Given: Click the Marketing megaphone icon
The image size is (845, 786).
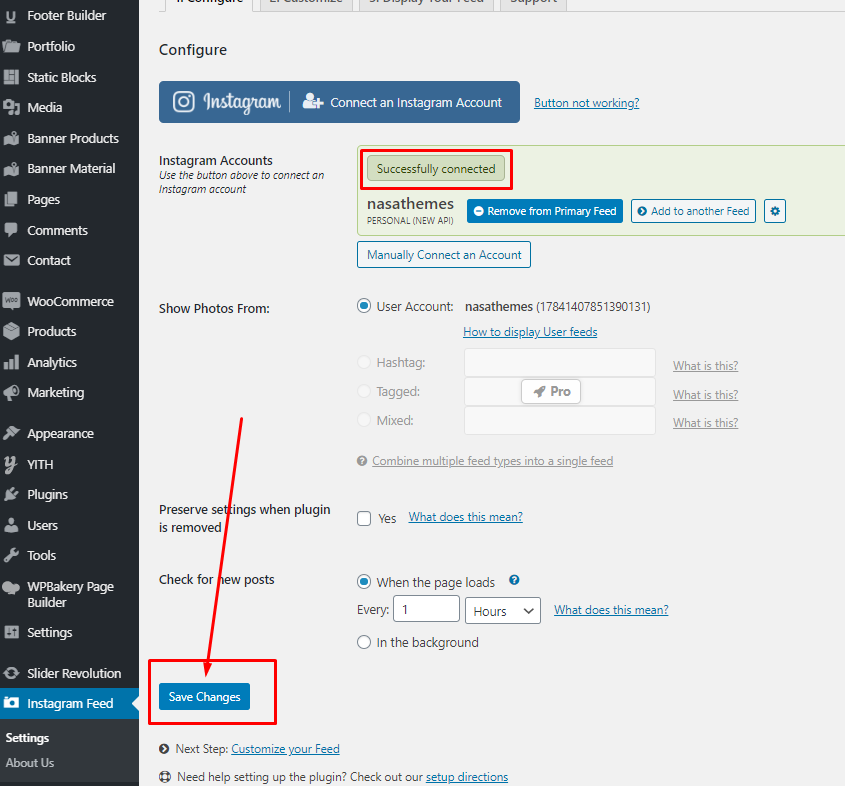Looking at the screenshot, I should (x=11, y=393).
